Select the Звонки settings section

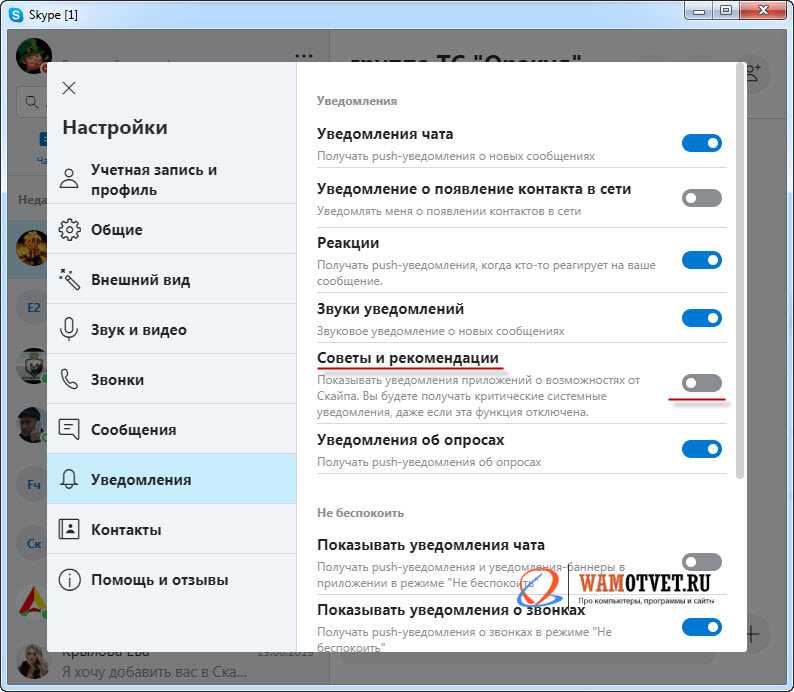tap(172, 379)
